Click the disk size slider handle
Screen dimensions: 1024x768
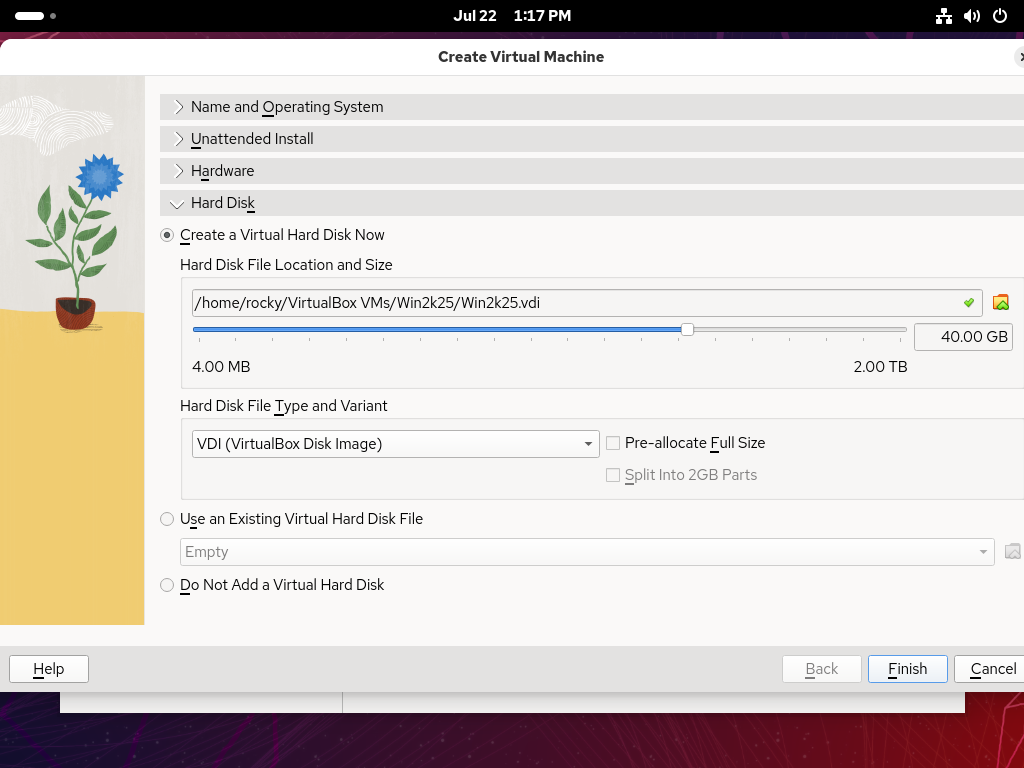687,328
